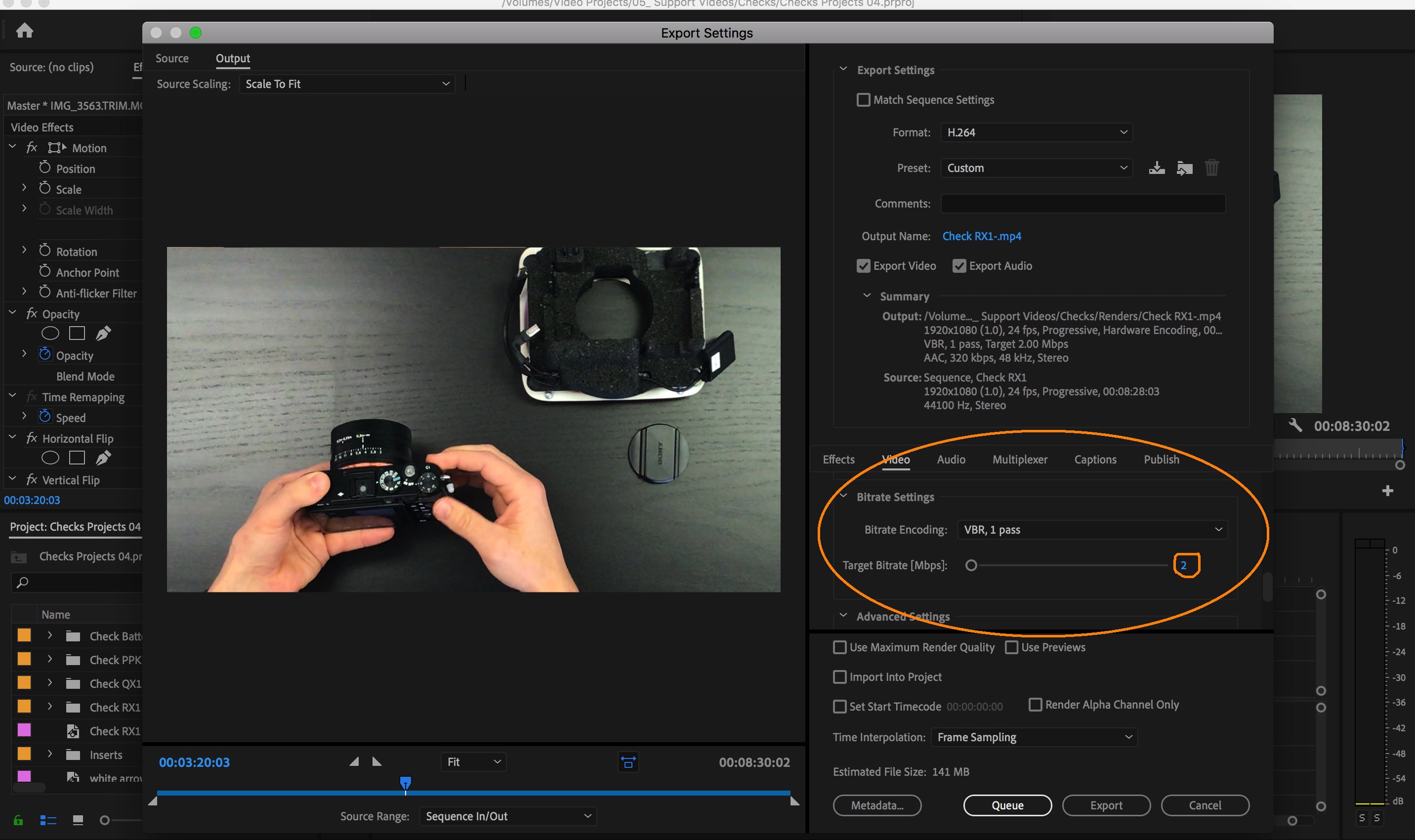The height and width of the screenshot is (840, 1415).
Task: Switch to the Source tab
Action: (x=172, y=58)
